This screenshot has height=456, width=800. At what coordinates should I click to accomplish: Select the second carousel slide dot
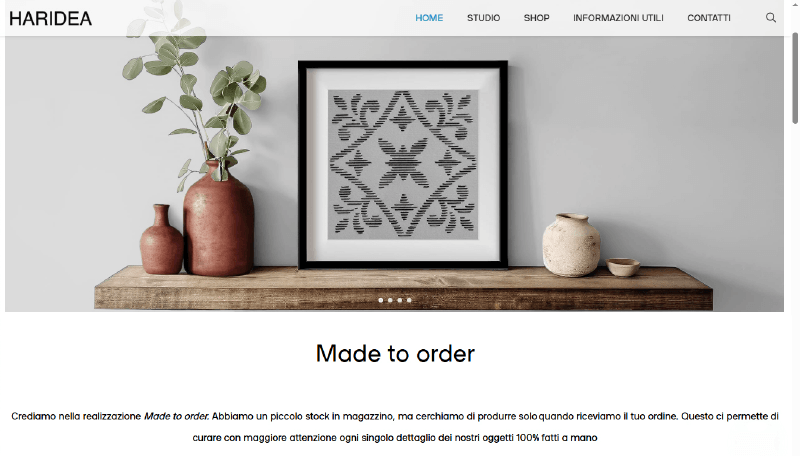[390, 300]
